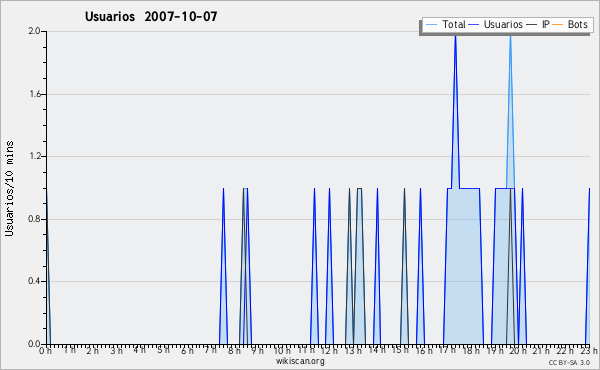Click the chart title 'Usuarios 2007-10-07'
Image resolution: width=600 pixels, height=370 pixels.
coord(151,16)
